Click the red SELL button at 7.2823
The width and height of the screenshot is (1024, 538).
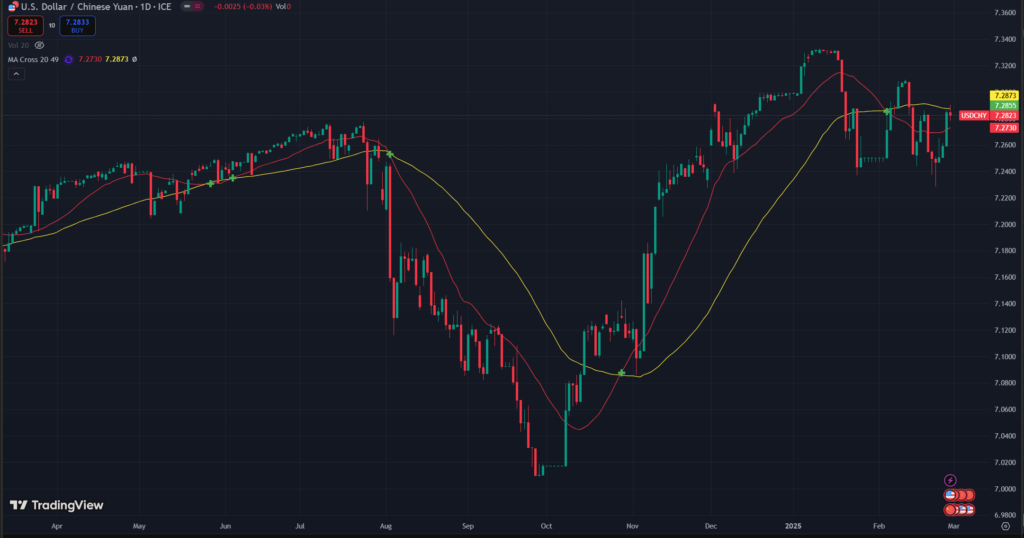tap(24, 24)
